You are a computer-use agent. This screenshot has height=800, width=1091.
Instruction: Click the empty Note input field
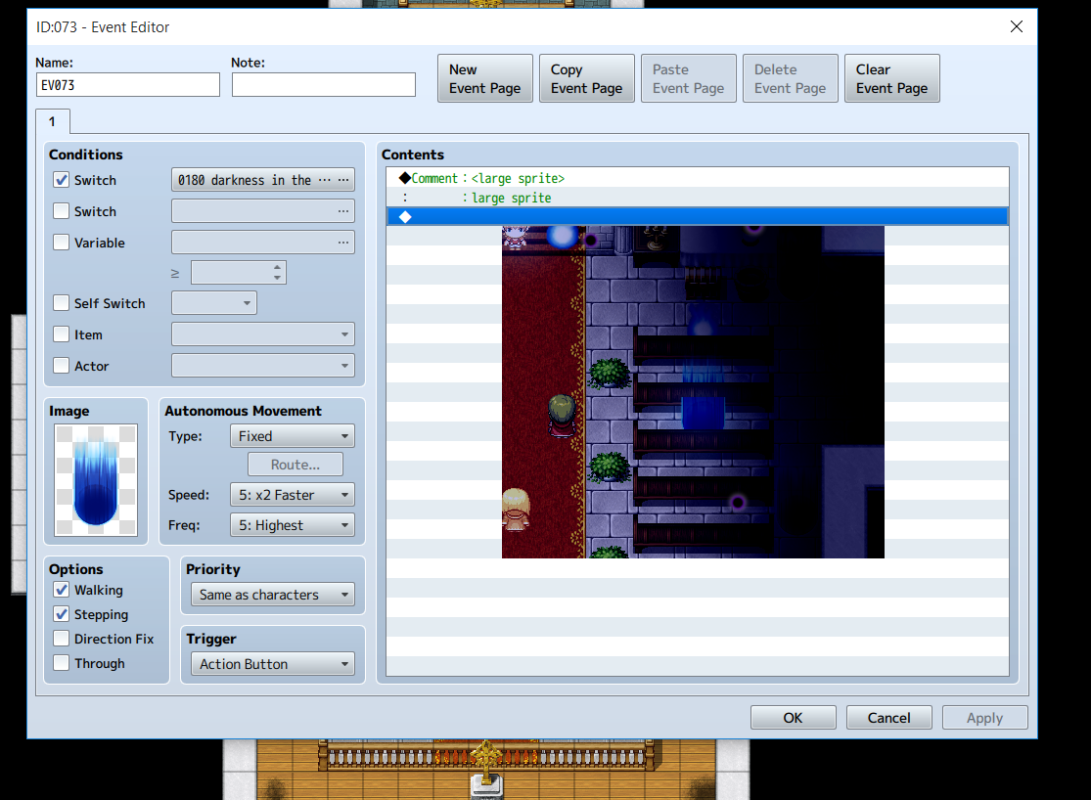click(x=324, y=85)
